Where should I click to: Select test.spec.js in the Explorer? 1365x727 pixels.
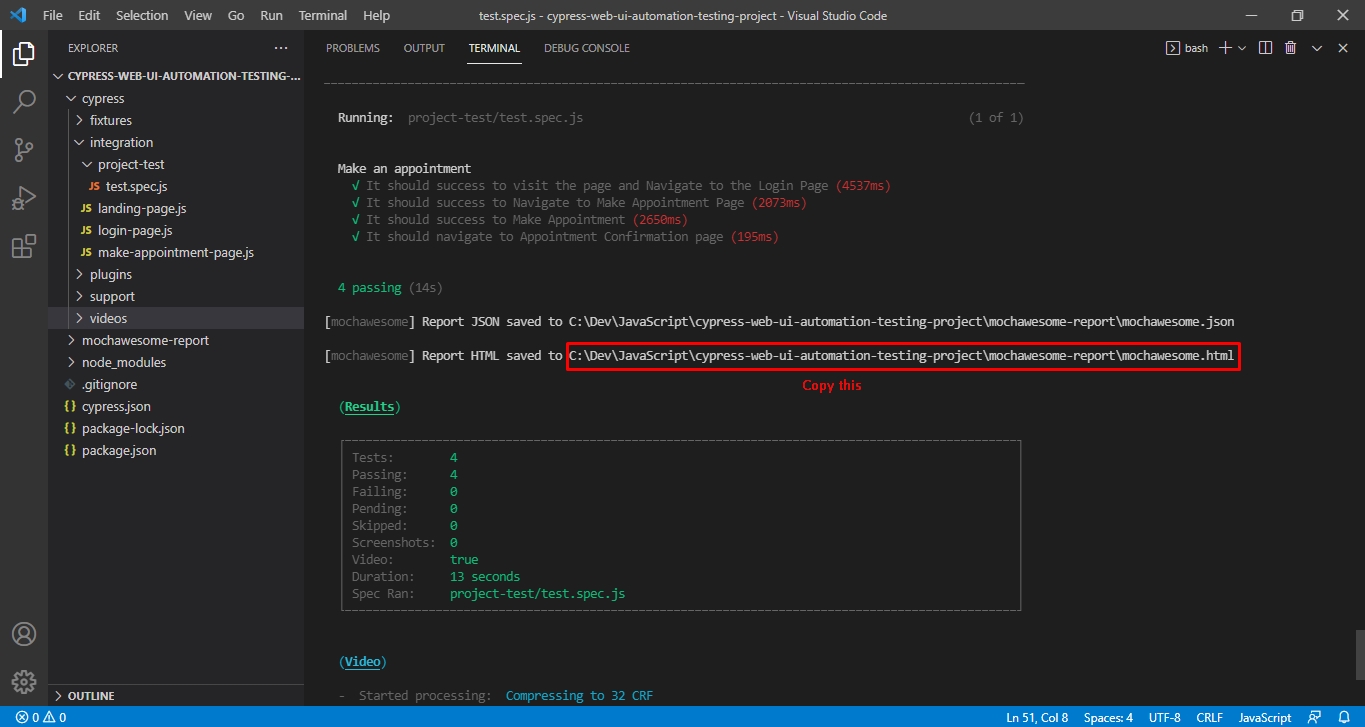(136, 186)
